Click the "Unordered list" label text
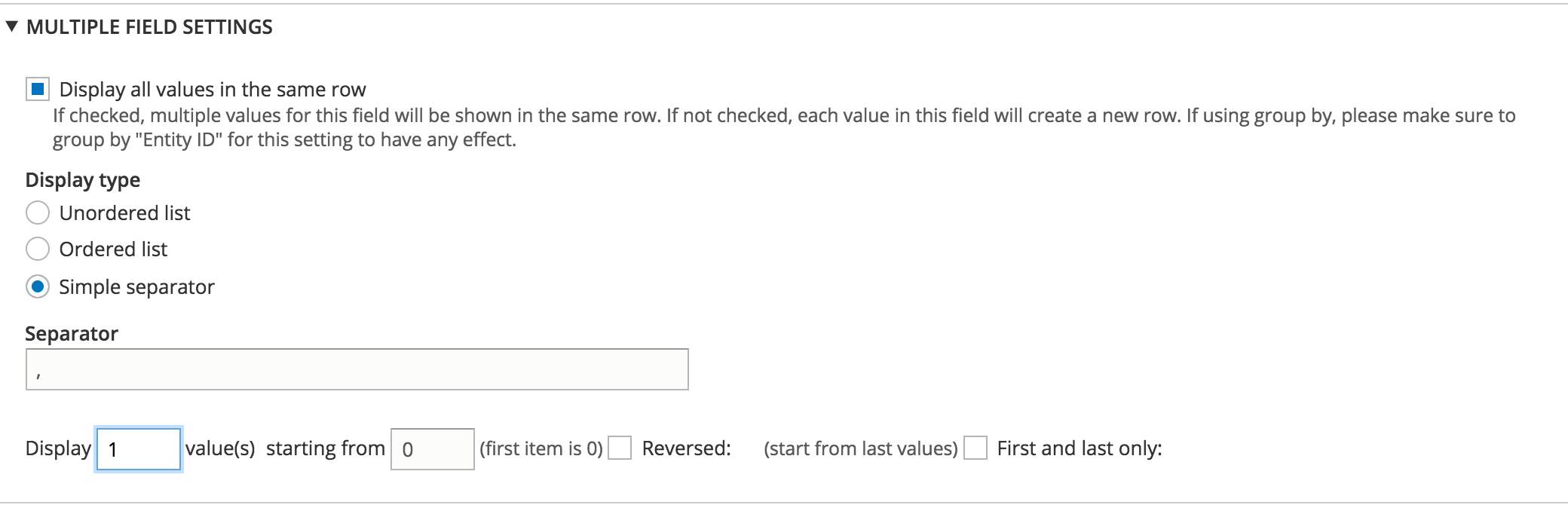 click(x=124, y=213)
